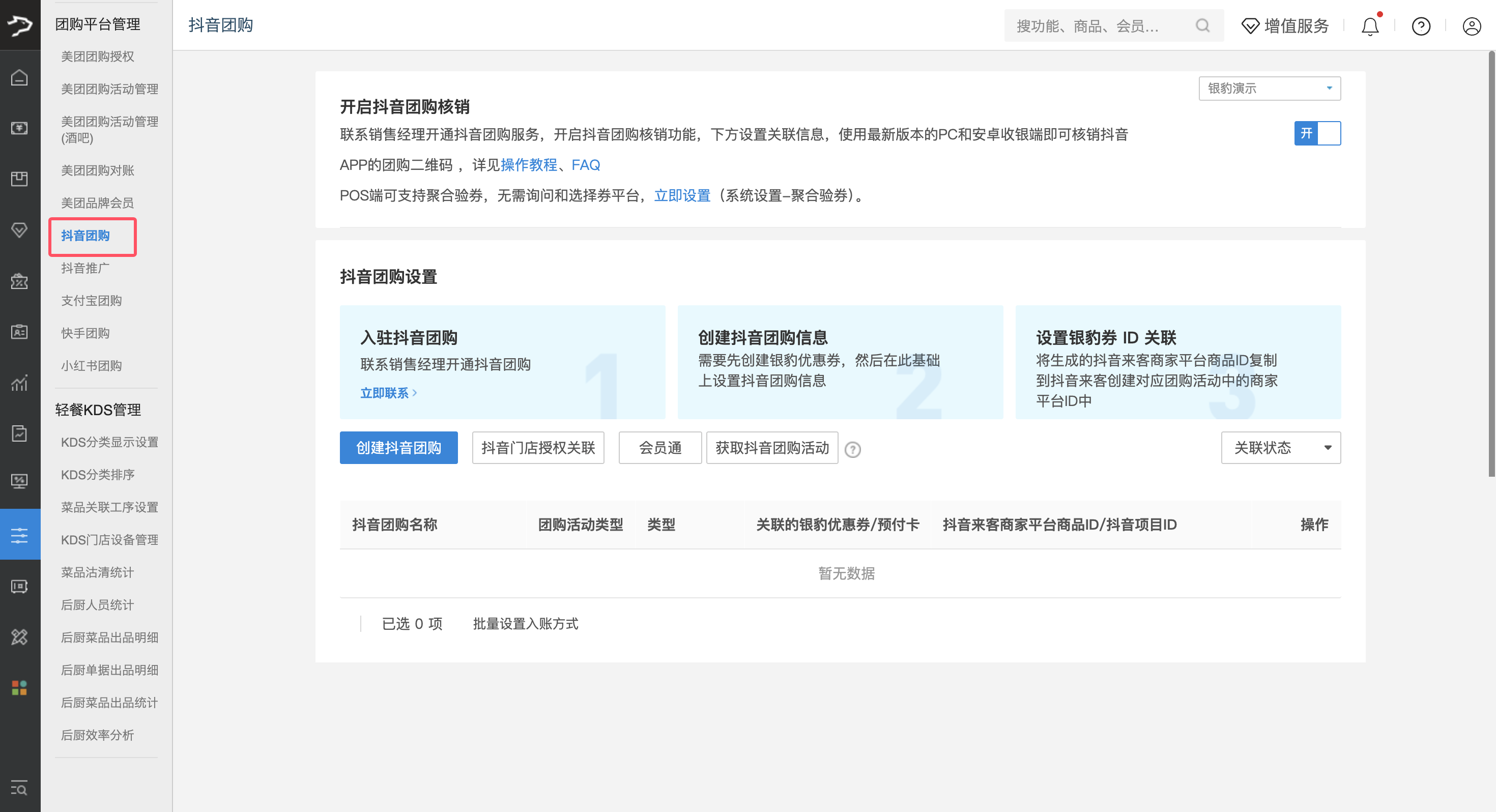Open the user account avatar icon

pos(1471,25)
